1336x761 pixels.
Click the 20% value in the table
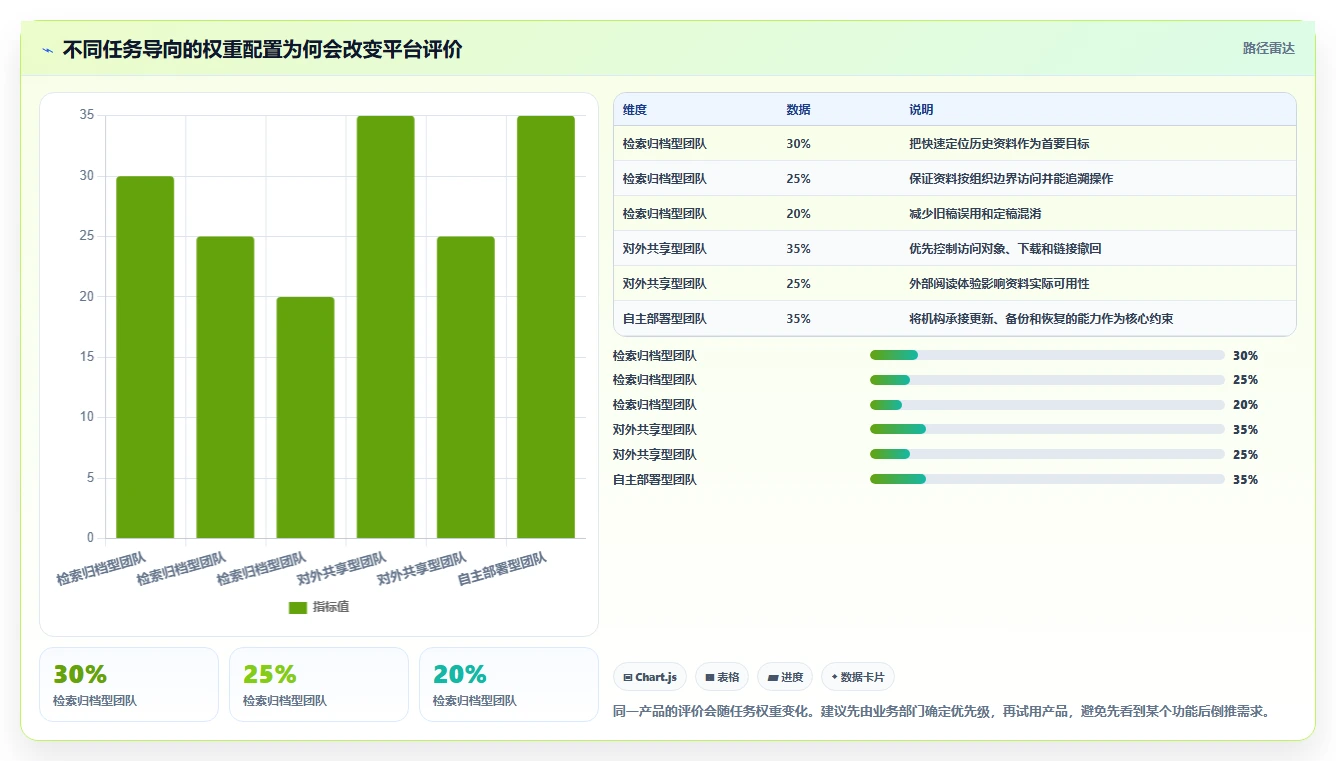[798, 214]
